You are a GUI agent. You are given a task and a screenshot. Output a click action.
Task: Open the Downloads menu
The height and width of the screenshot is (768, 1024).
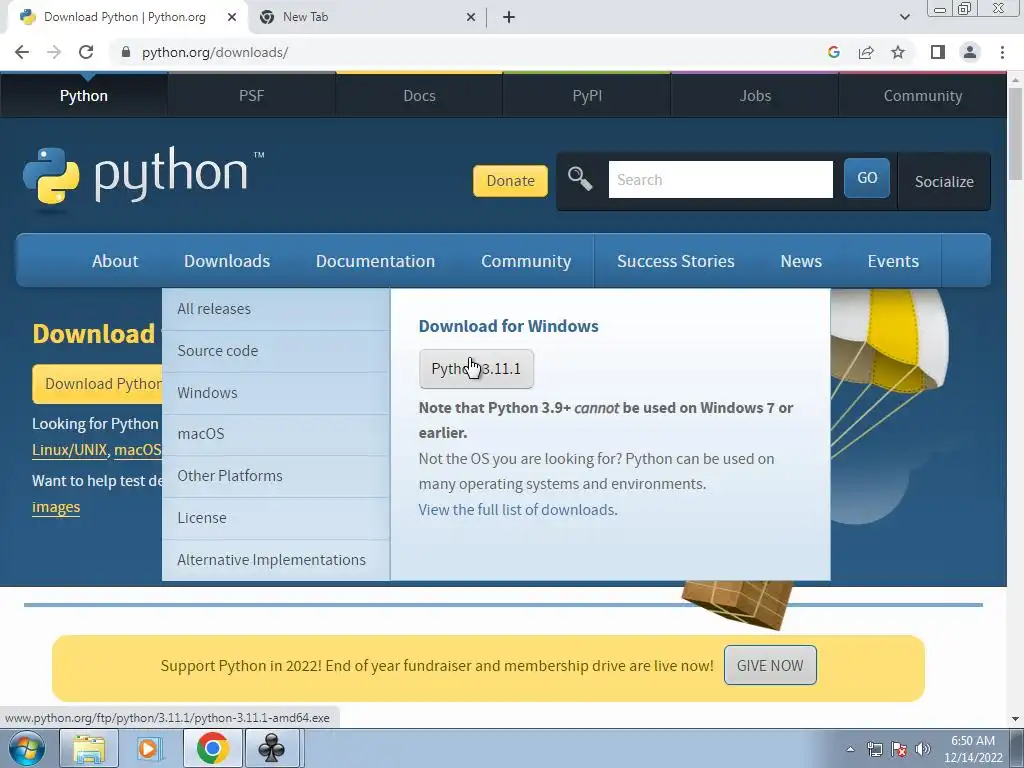(227, 261)
